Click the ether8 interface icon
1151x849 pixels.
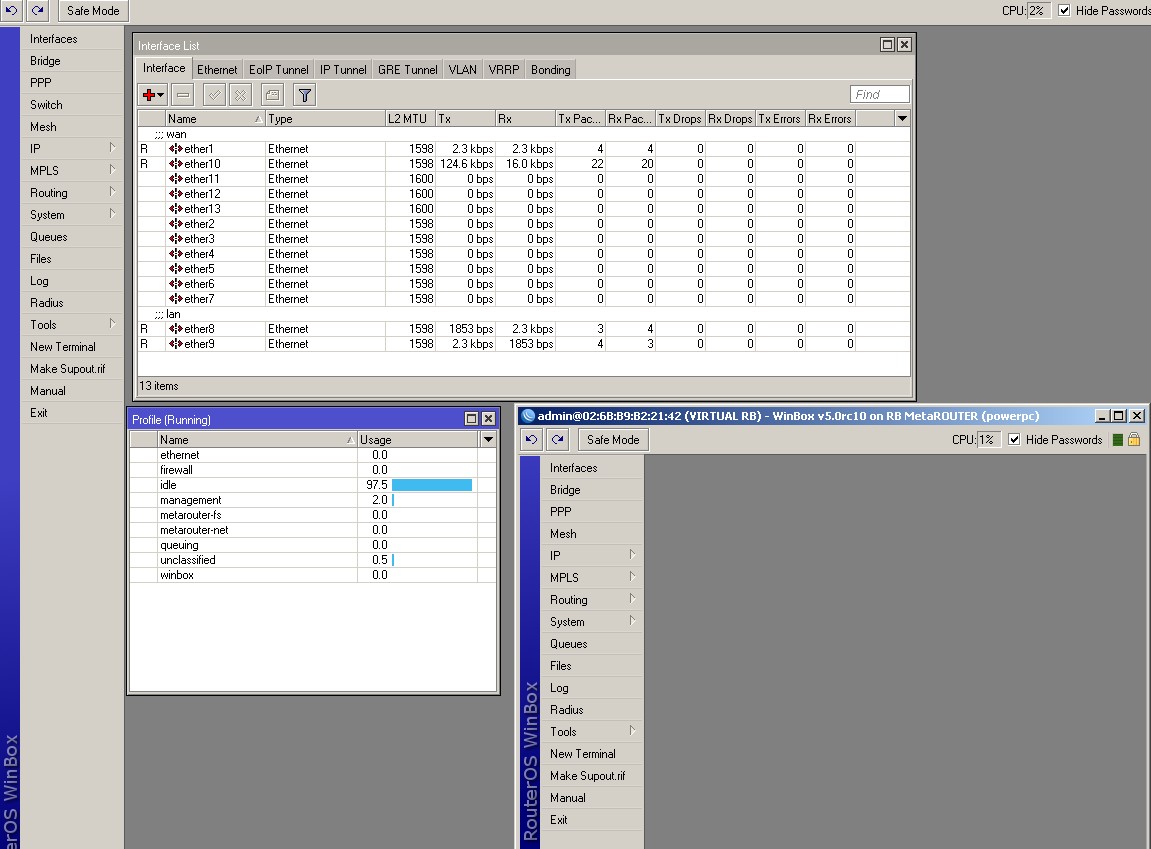click(175, 329)
